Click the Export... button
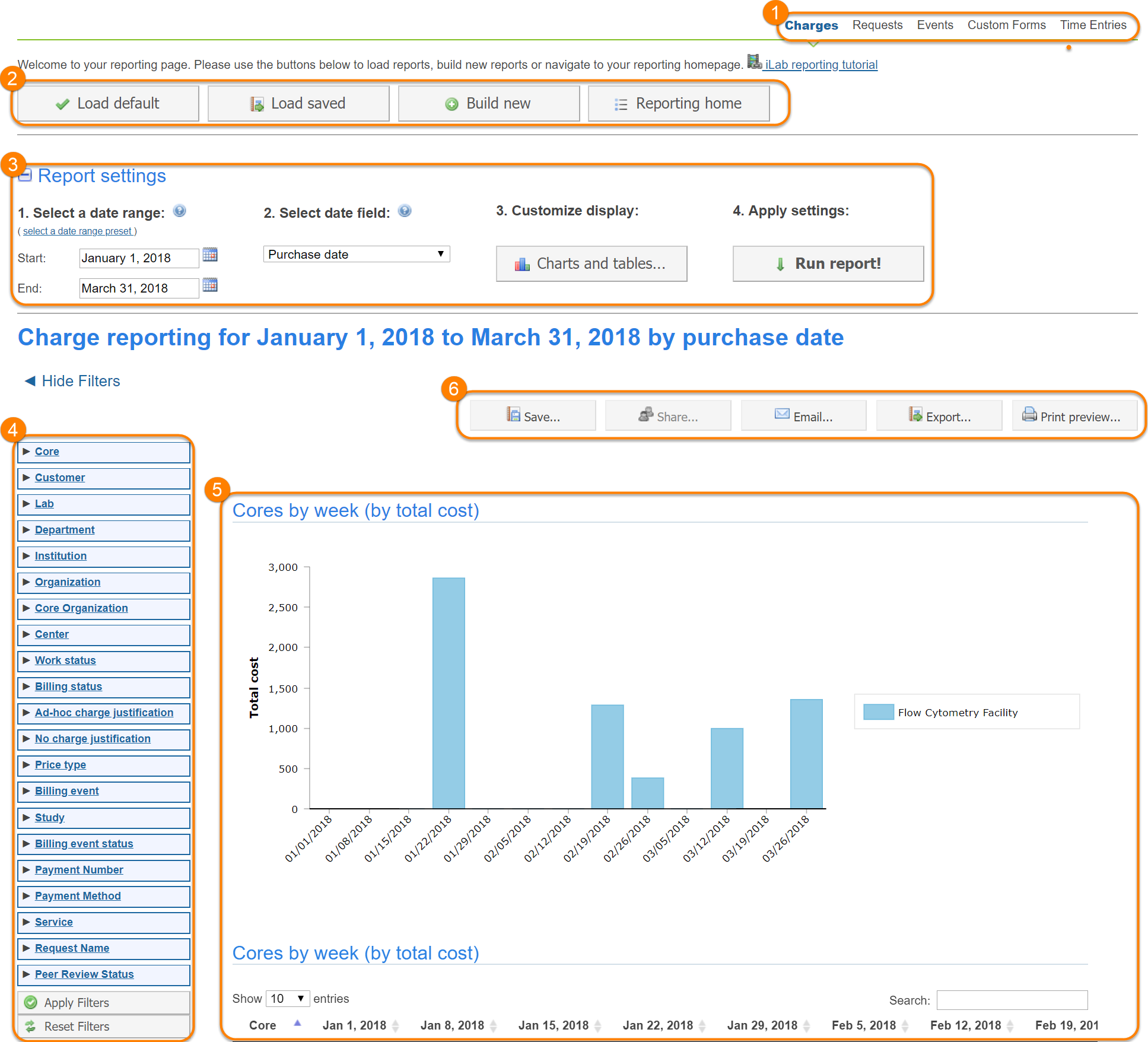Viewport: 1148px width, 1042px height. coord(939,416)
